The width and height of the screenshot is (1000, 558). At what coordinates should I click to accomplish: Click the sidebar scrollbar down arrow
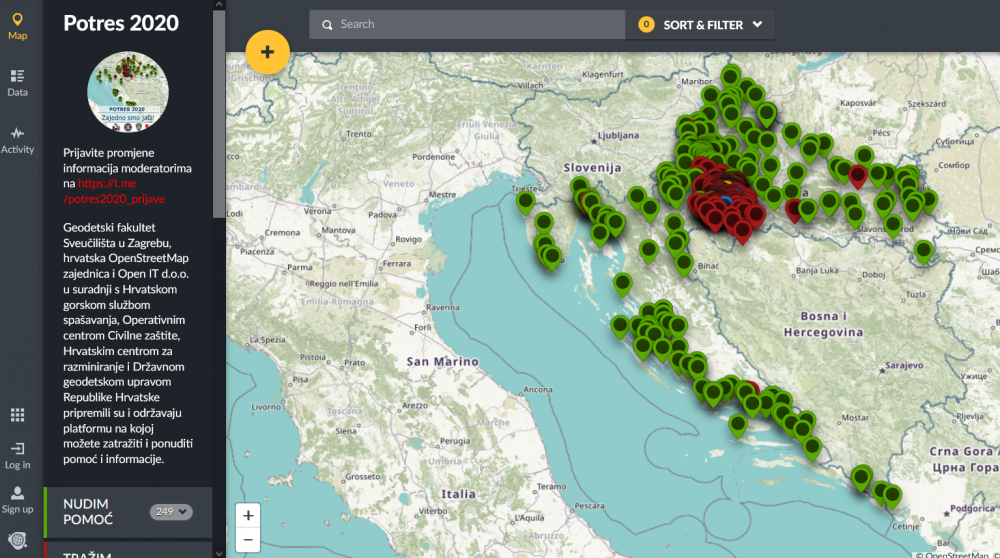pos(219,554)
